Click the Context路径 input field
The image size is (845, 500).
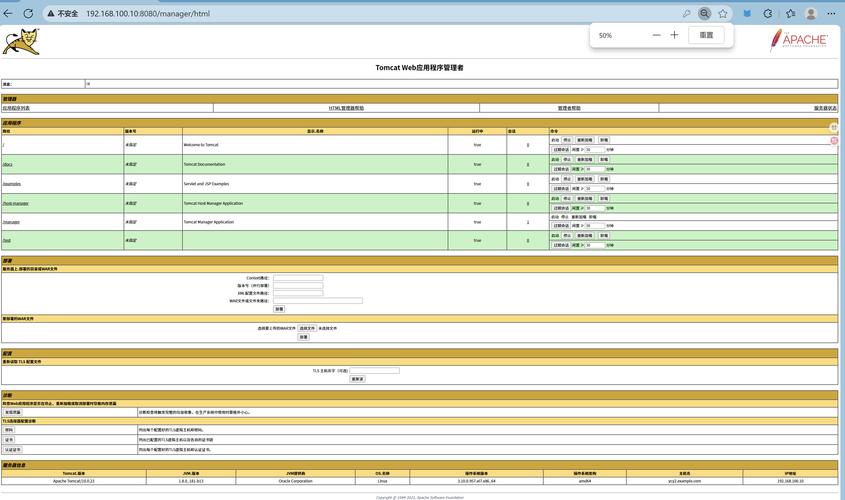298,278
